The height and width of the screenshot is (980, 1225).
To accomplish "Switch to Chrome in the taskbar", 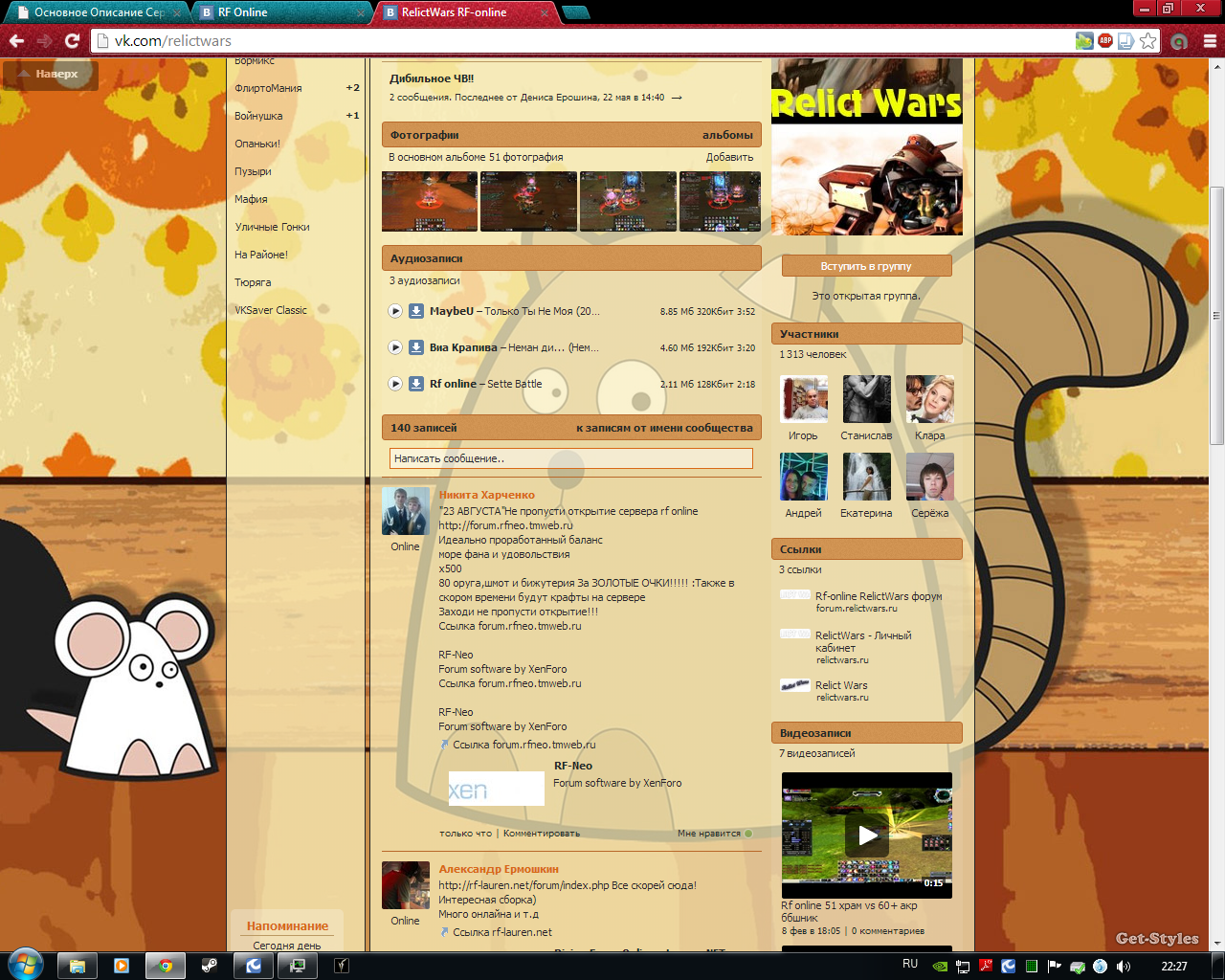I will [166, 966].
